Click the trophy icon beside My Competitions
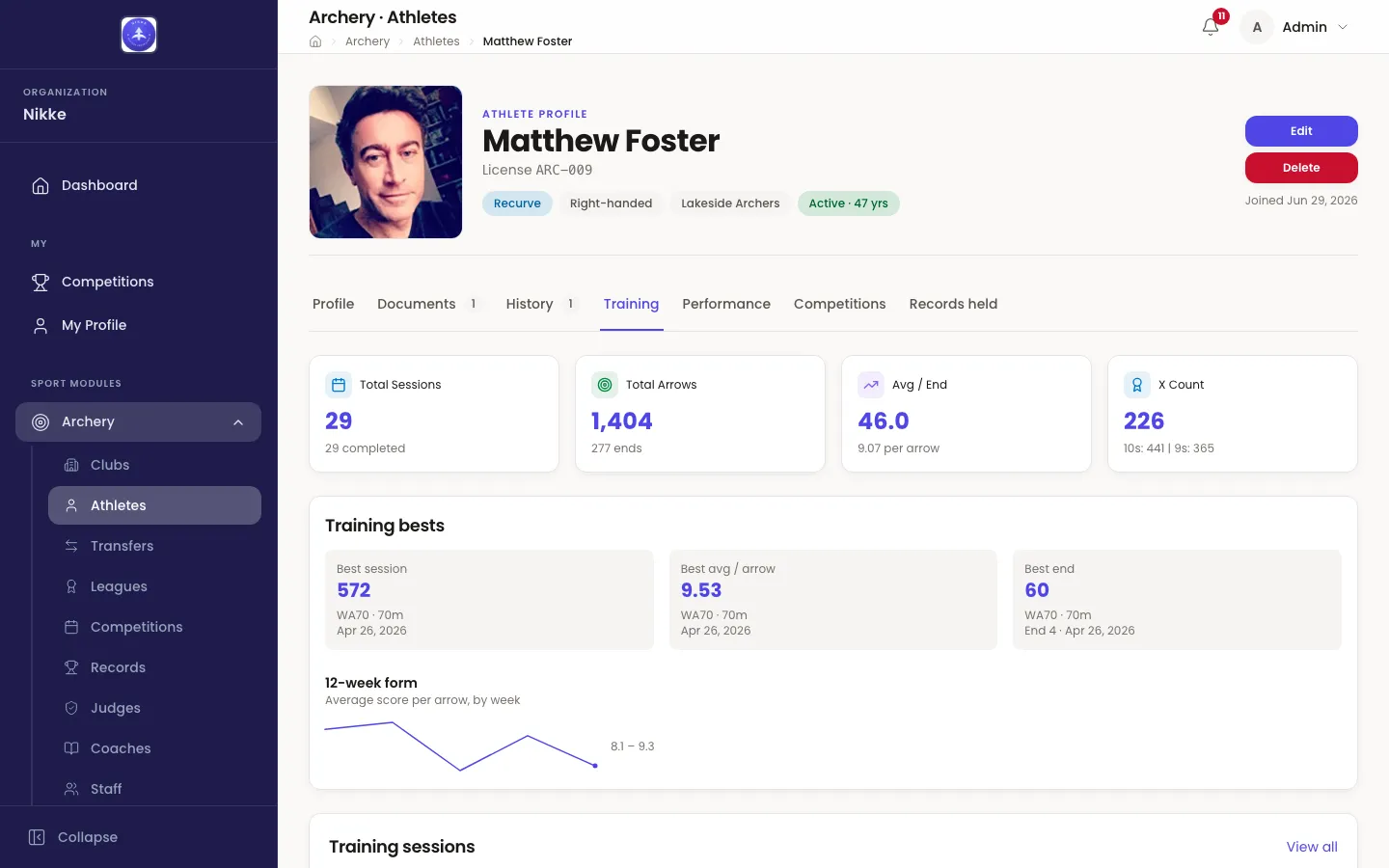1389x868 pixels. (41, 282)
